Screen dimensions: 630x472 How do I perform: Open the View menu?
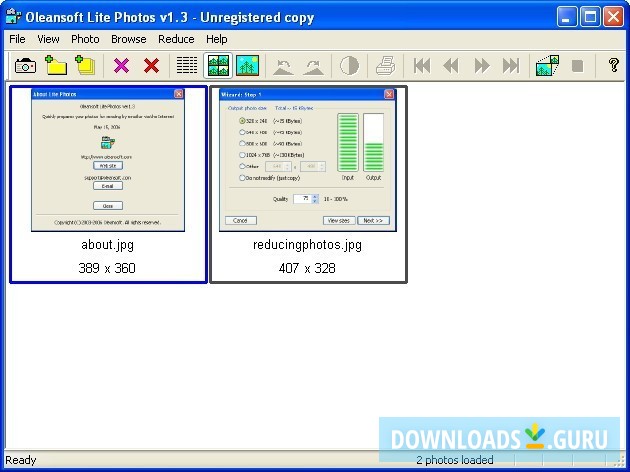[x=48, y=39]
